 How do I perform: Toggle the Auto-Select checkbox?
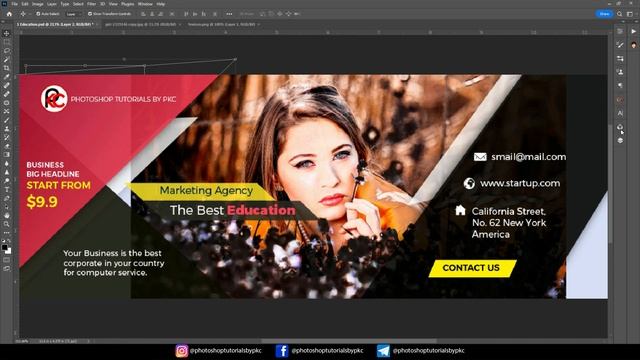[x=38, y=14]
